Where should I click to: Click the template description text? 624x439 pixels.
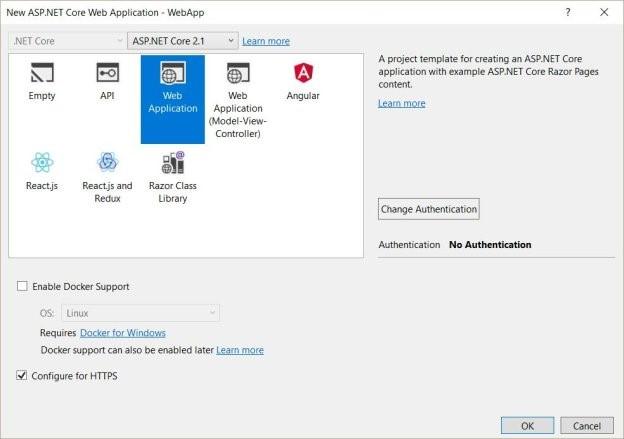point(488,72)
